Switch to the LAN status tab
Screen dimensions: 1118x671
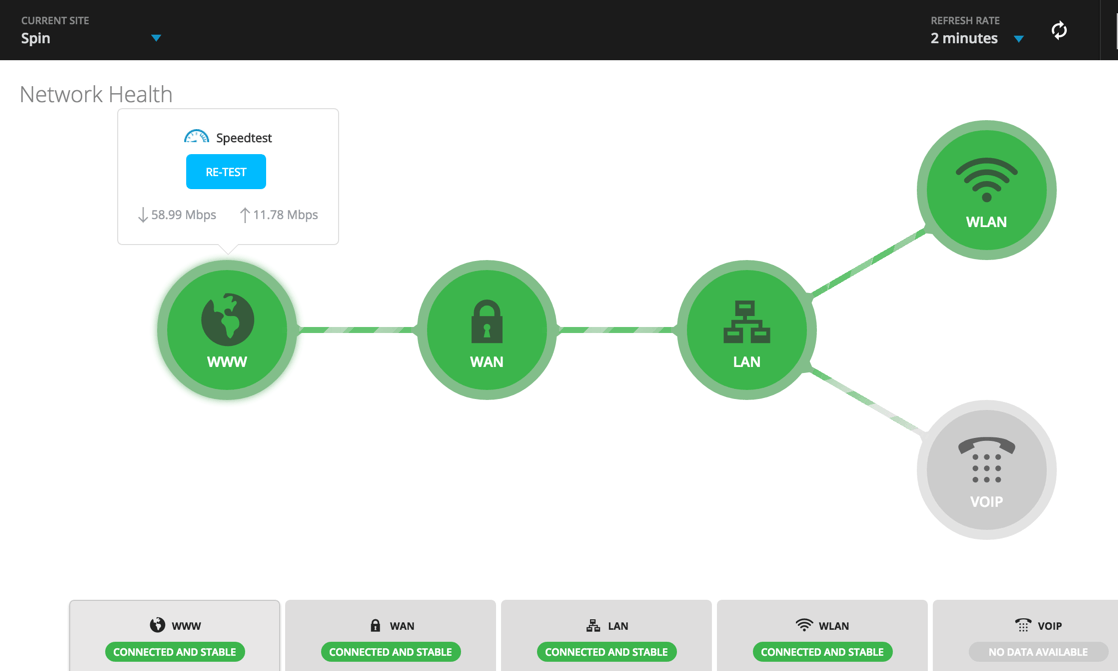[x=607, y=635]
